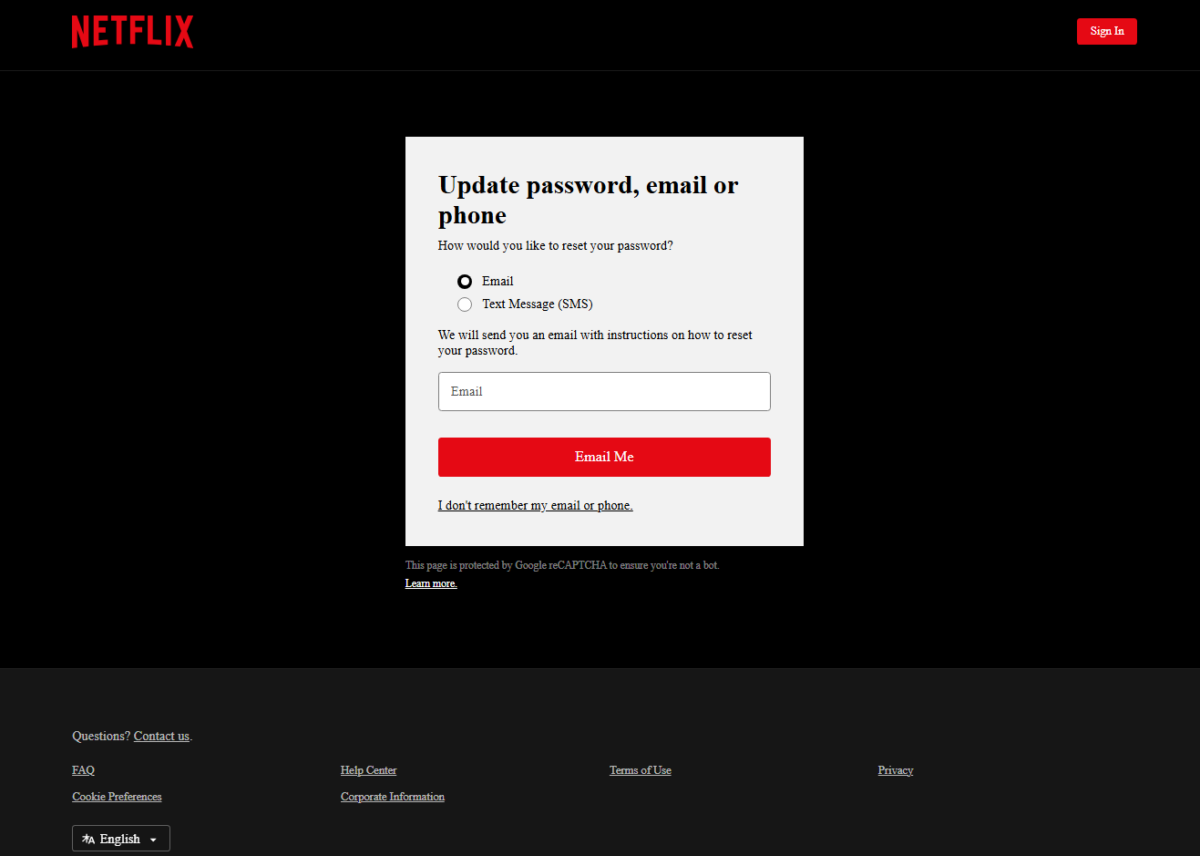Open the English language dropdown

click(121, 839)
